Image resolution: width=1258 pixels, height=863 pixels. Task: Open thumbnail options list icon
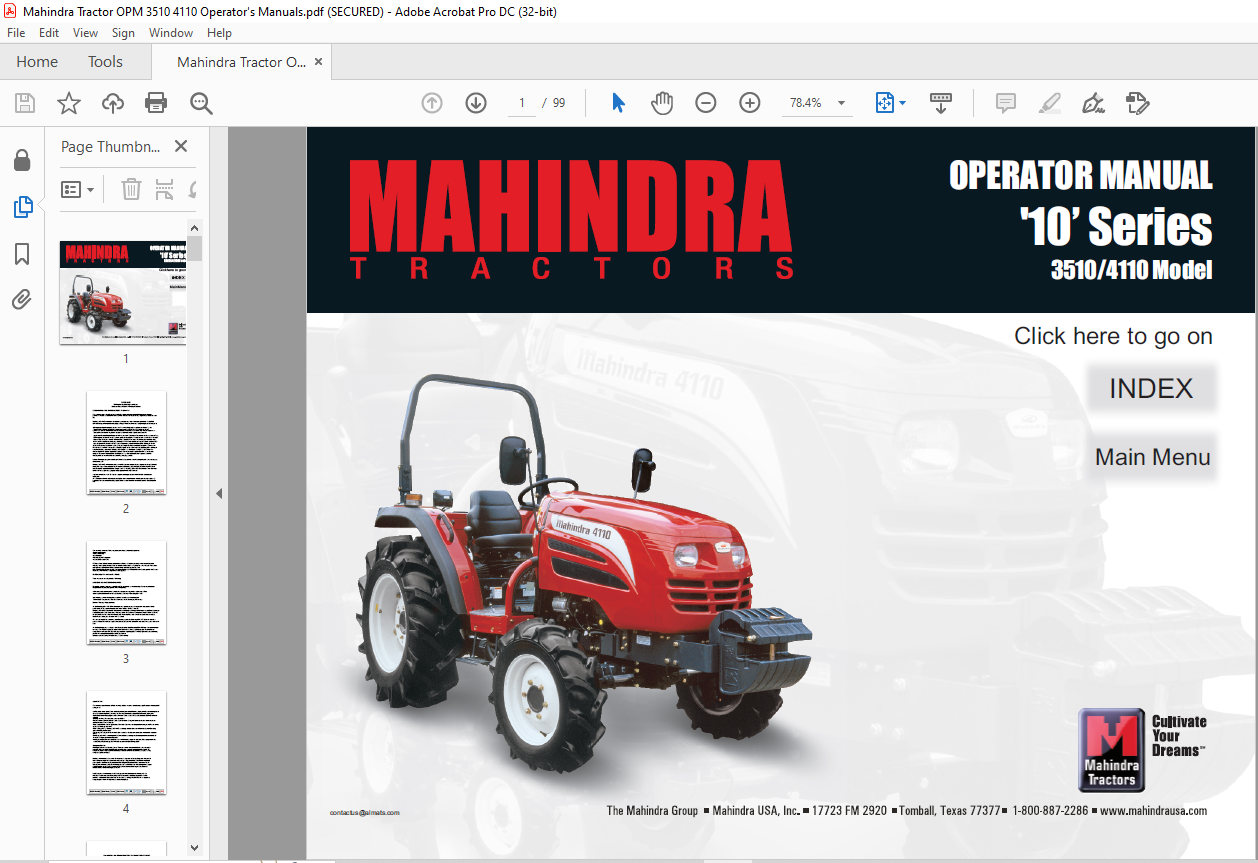(77, 189)
